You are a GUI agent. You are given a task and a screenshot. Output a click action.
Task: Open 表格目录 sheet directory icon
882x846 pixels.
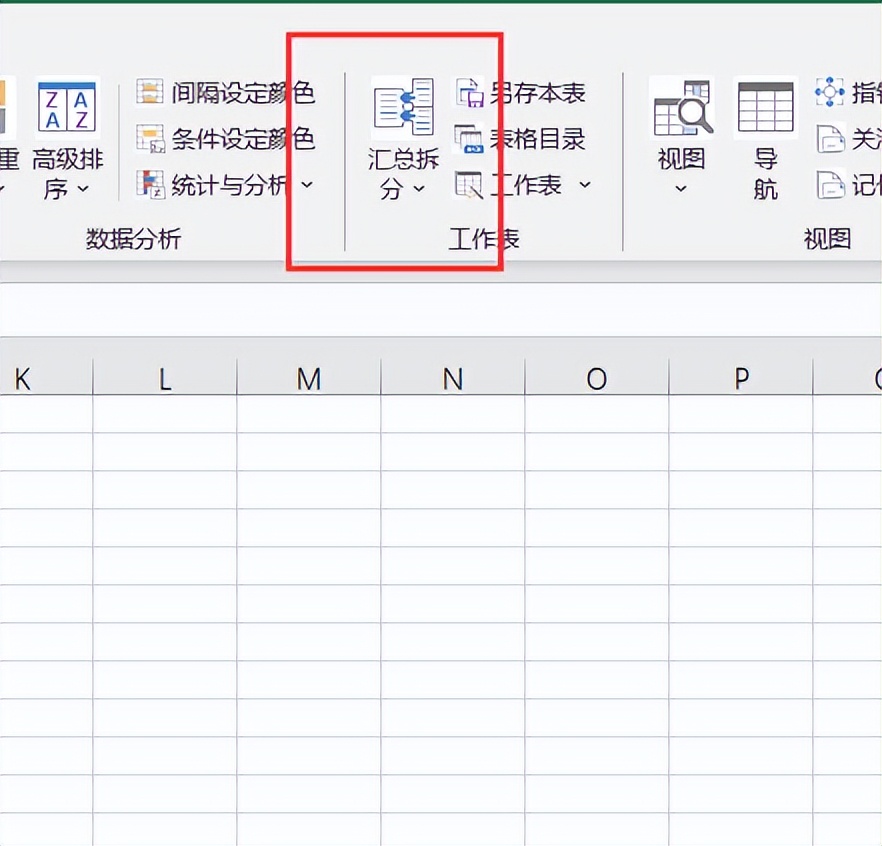click(x=469, y=138)
